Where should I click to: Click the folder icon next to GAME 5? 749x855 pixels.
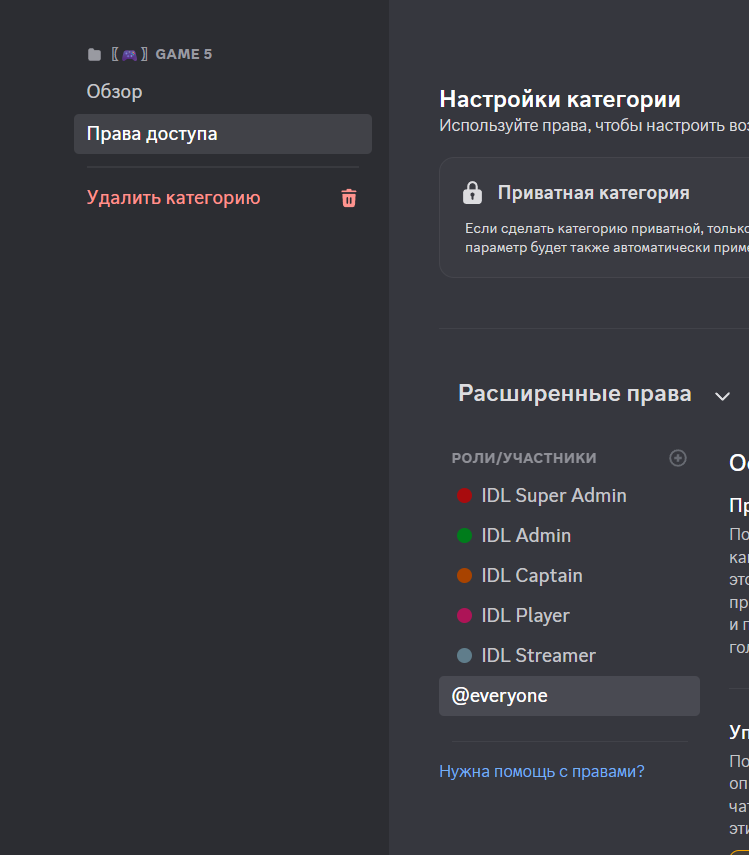coord(94,54)
